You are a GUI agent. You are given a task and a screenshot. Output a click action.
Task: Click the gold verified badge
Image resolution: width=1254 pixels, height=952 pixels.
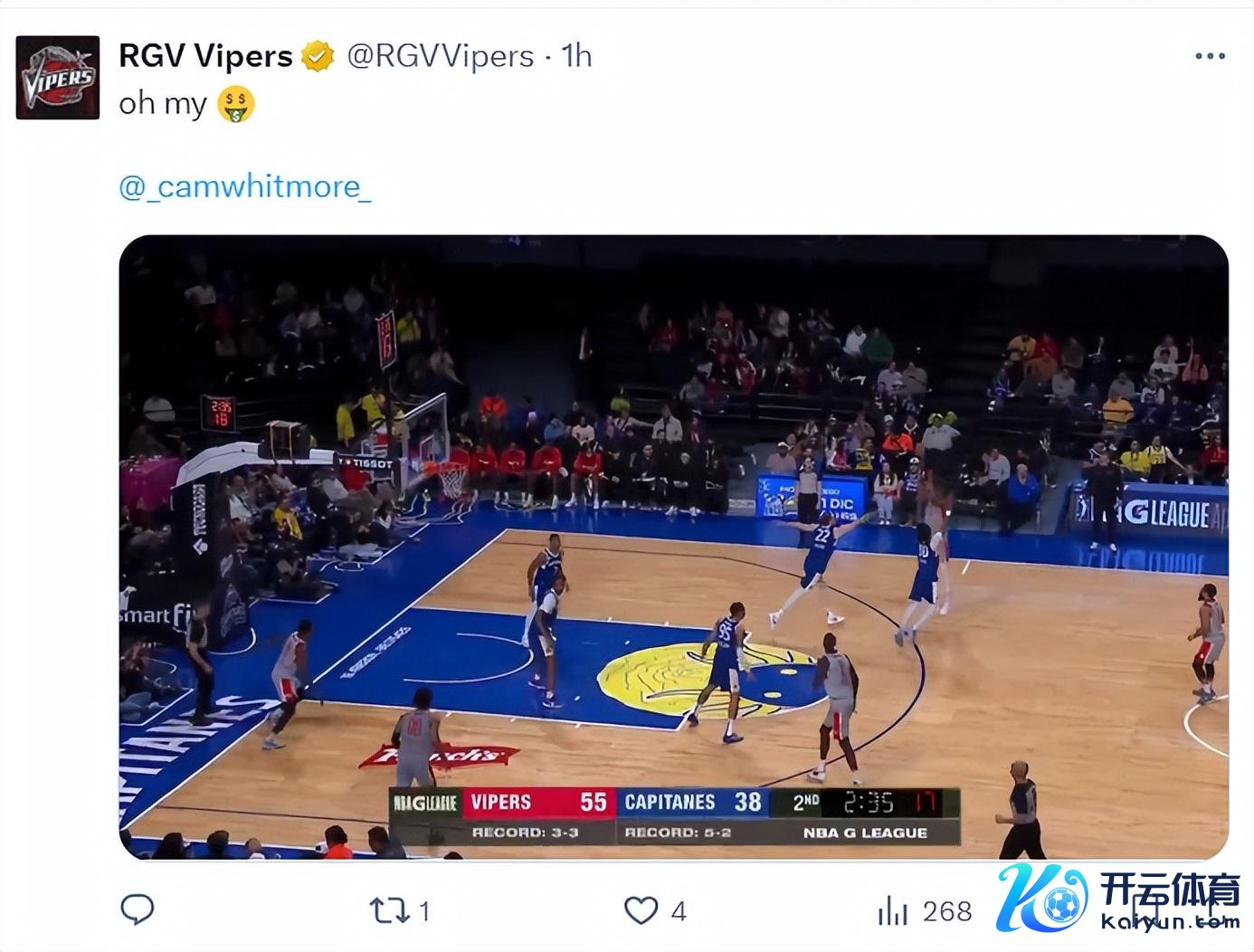[318, 57]
